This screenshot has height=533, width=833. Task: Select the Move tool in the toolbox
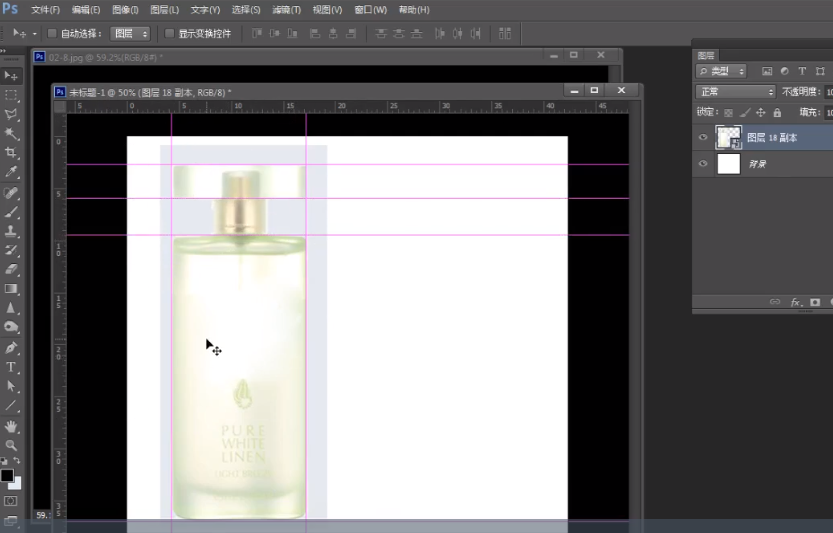[11, 76]
